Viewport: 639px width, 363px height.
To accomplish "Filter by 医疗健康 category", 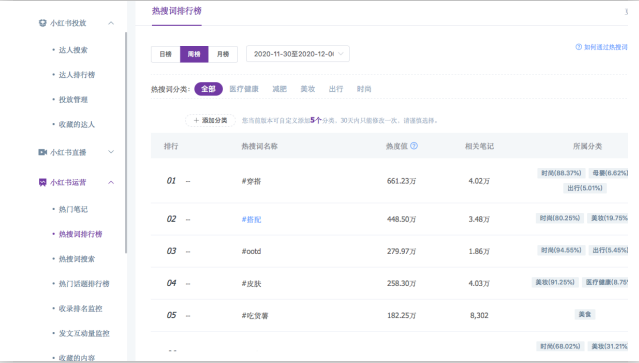I will click(244, 89).
